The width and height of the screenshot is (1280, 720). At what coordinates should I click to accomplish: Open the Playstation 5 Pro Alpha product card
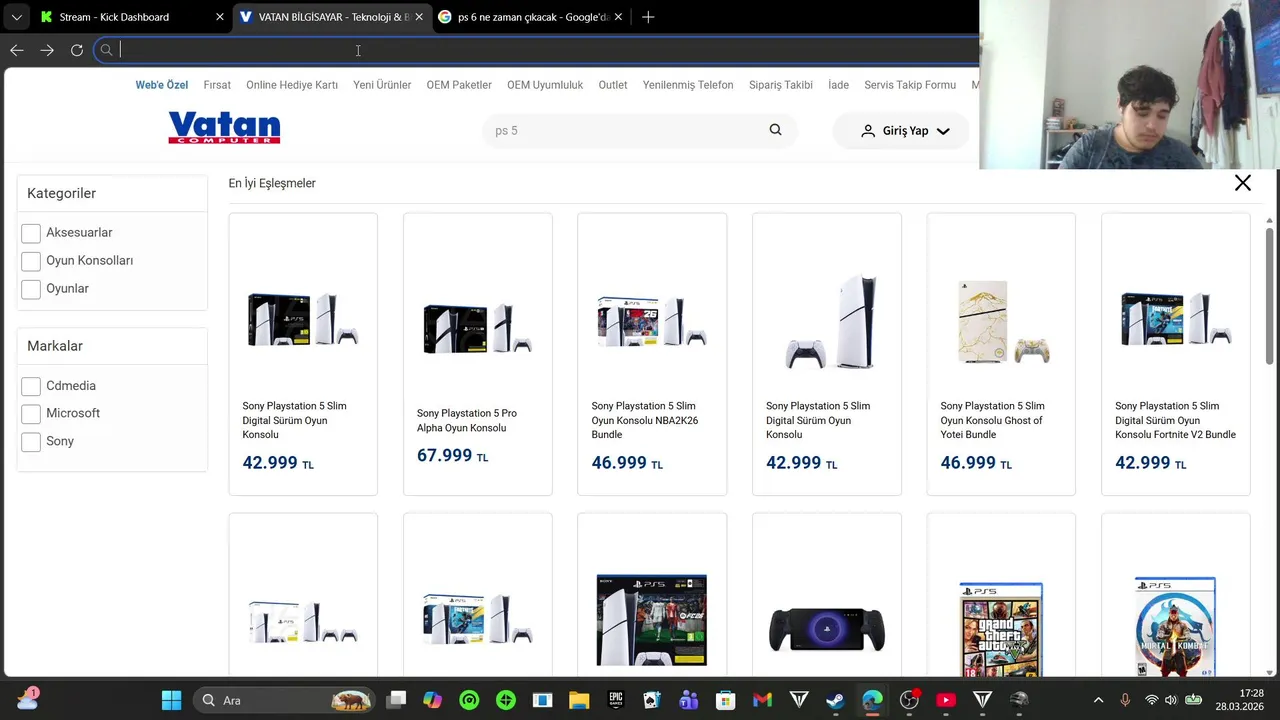478,354
